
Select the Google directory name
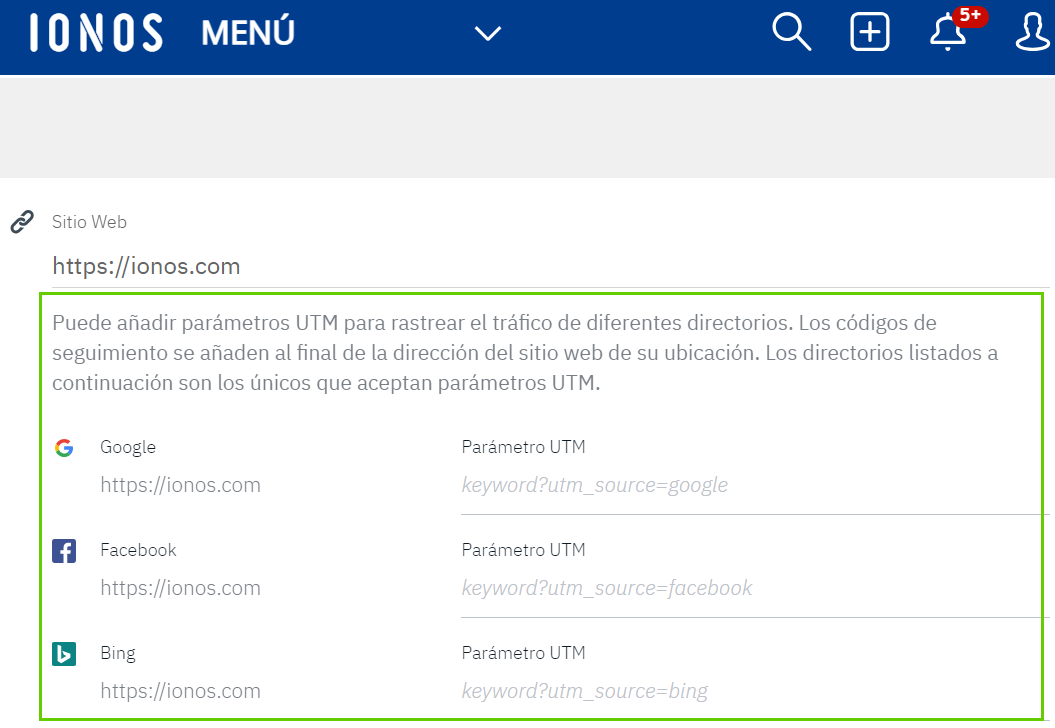point(128,447)
